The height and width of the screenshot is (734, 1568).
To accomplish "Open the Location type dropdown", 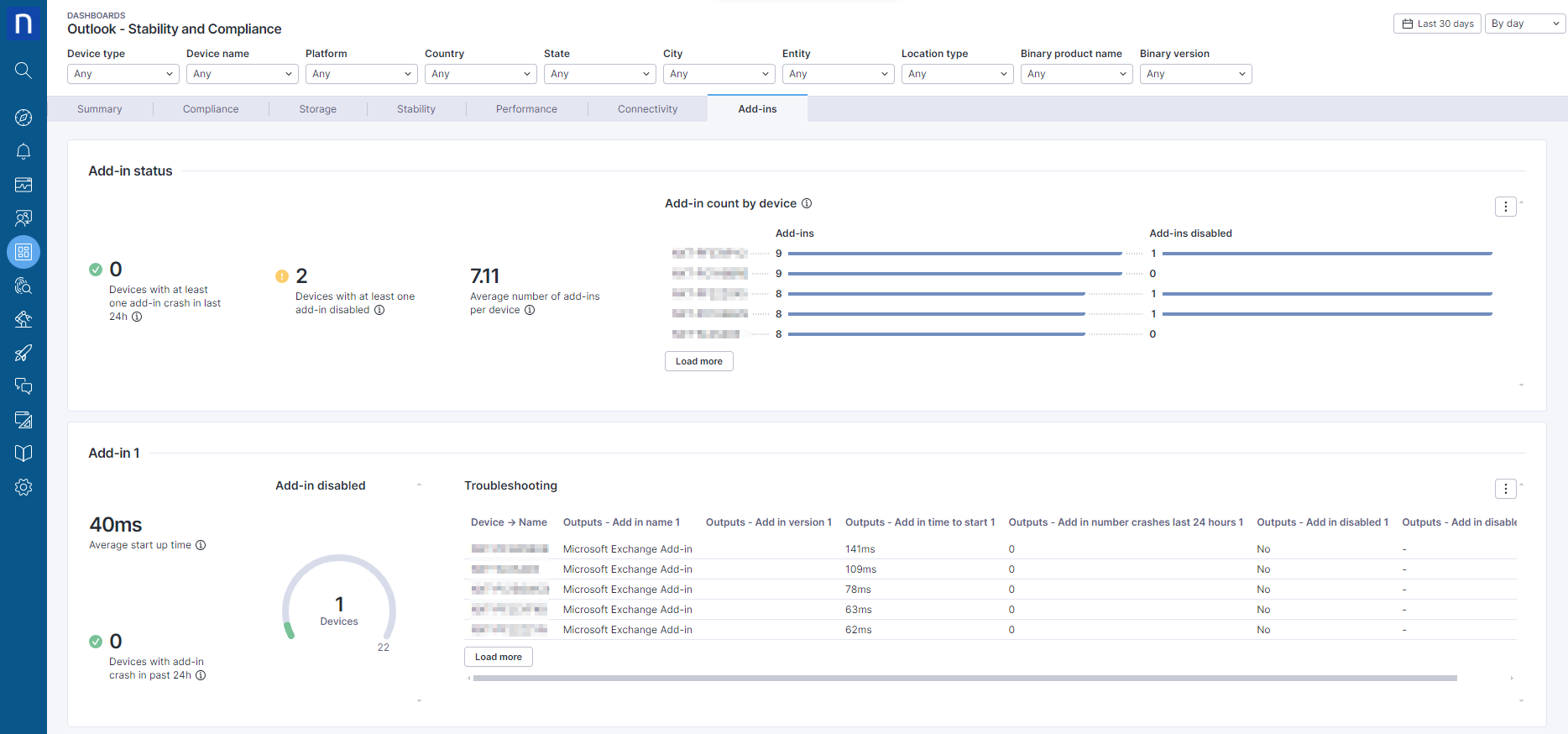I will coord(958,74).
